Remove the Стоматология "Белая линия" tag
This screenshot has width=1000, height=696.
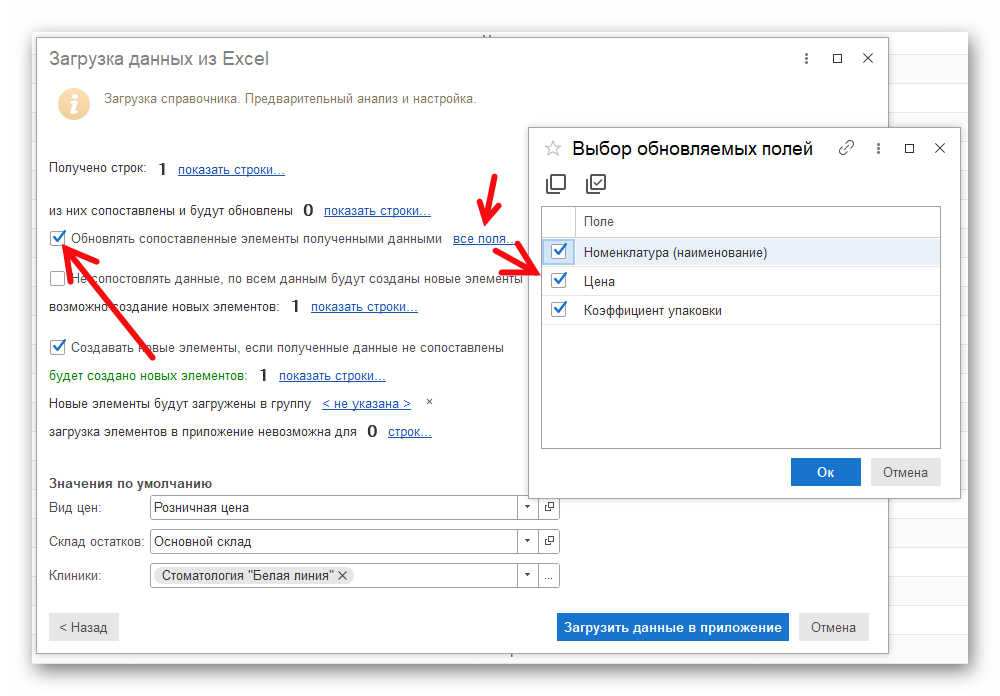(343, 576)
